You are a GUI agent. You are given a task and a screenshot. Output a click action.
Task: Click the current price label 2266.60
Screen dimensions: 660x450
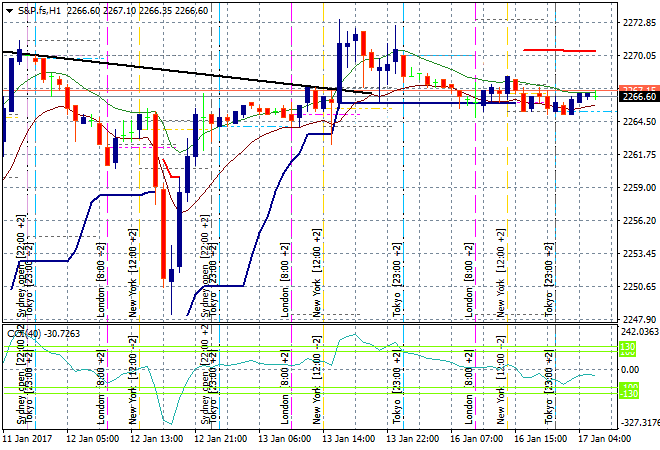[638, 96]
